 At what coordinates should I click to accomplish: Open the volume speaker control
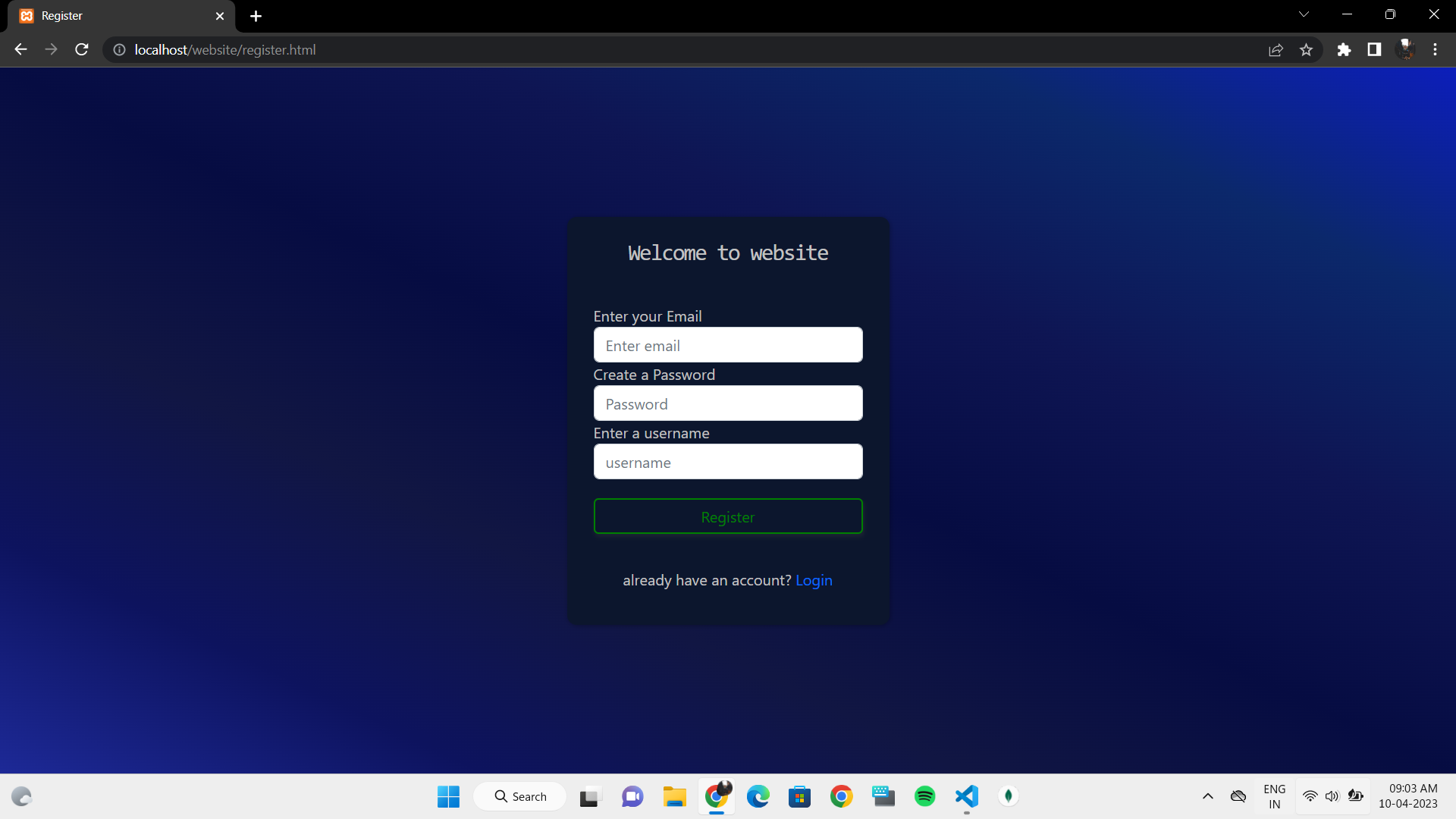pyautogui.click(x=1332, y=796)
